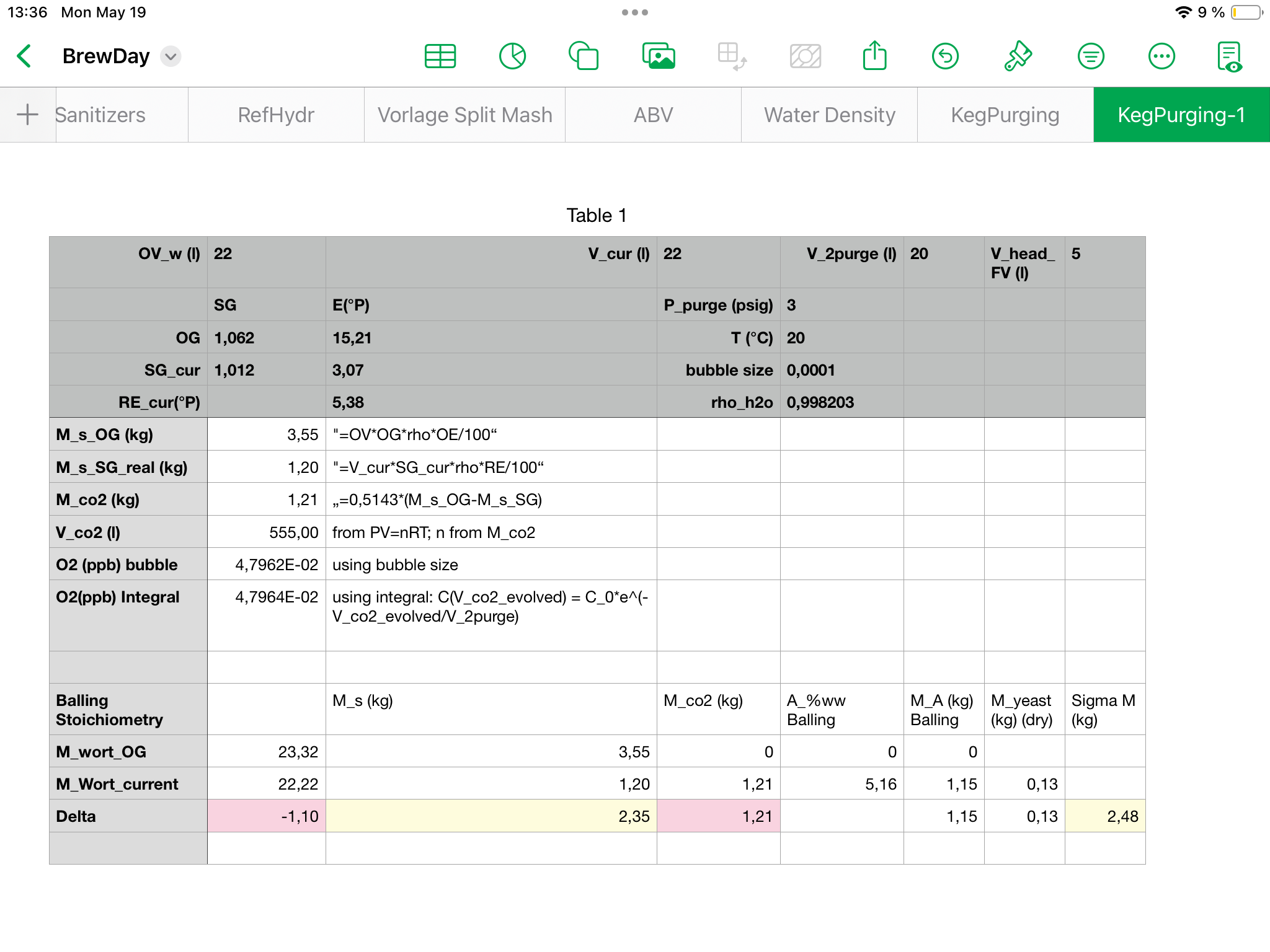Select the M_yeast (kg) (dry) header
This screenshot has width=1270, height=952.
pos(1024,710)
